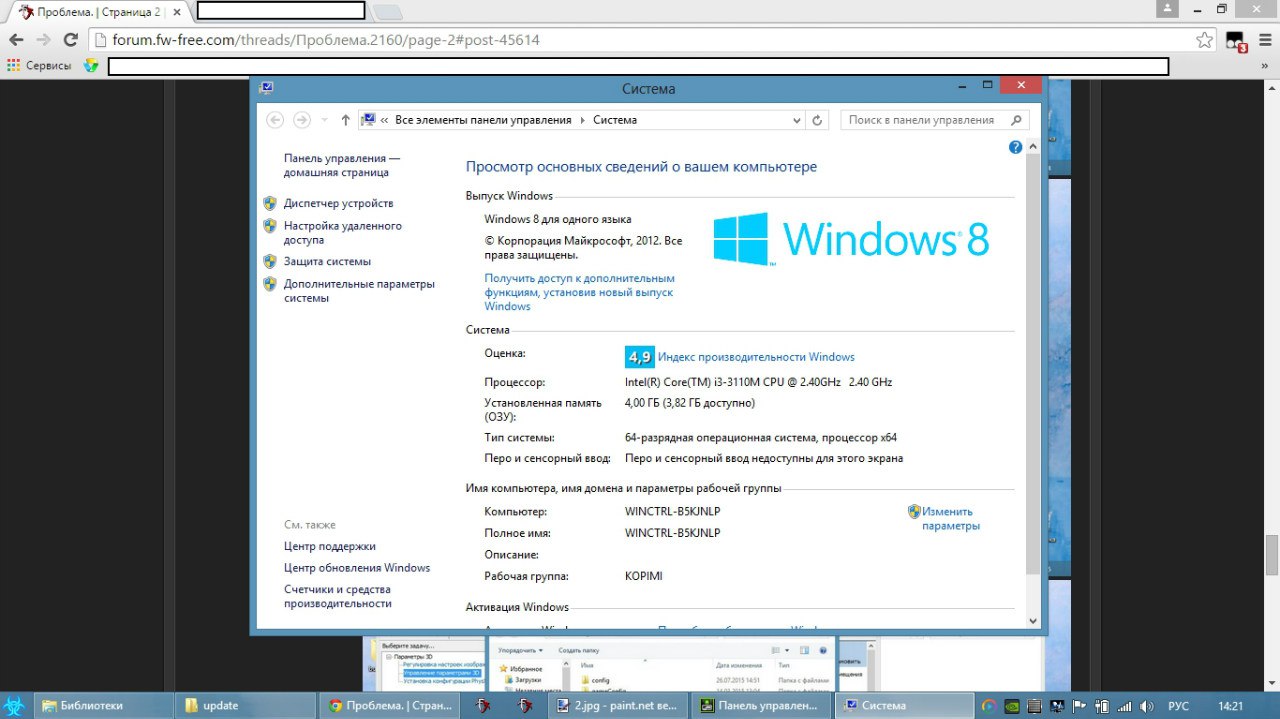This screenshot has height=719, width=1280.
Task: Open a new Chrome tab
Action: click(x=388, y=12)
